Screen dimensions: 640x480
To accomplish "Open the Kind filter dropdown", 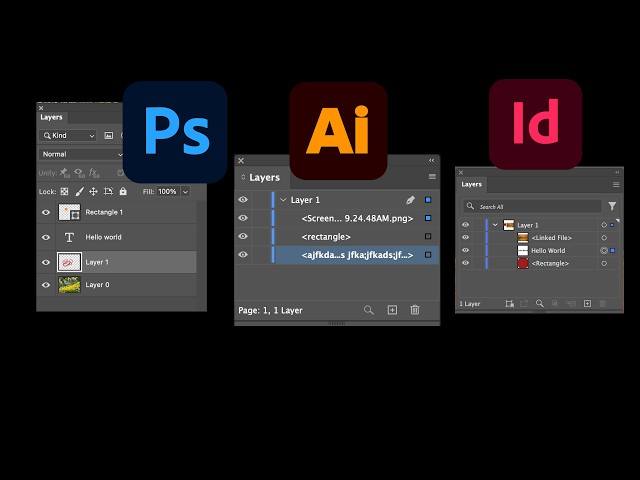I will click(68, 136).
